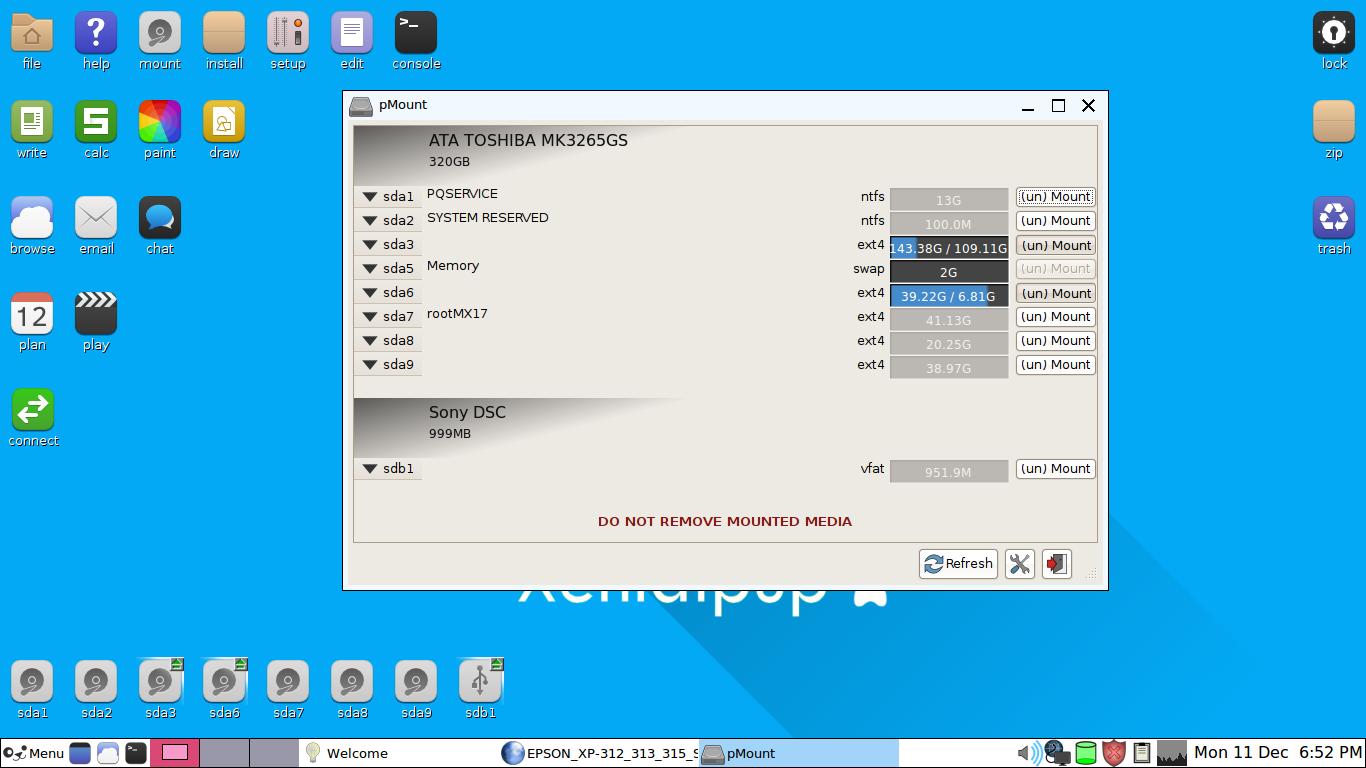Expand the sda5 partition arrow
The image size is (1366, 768).
[x=369, y=269]
